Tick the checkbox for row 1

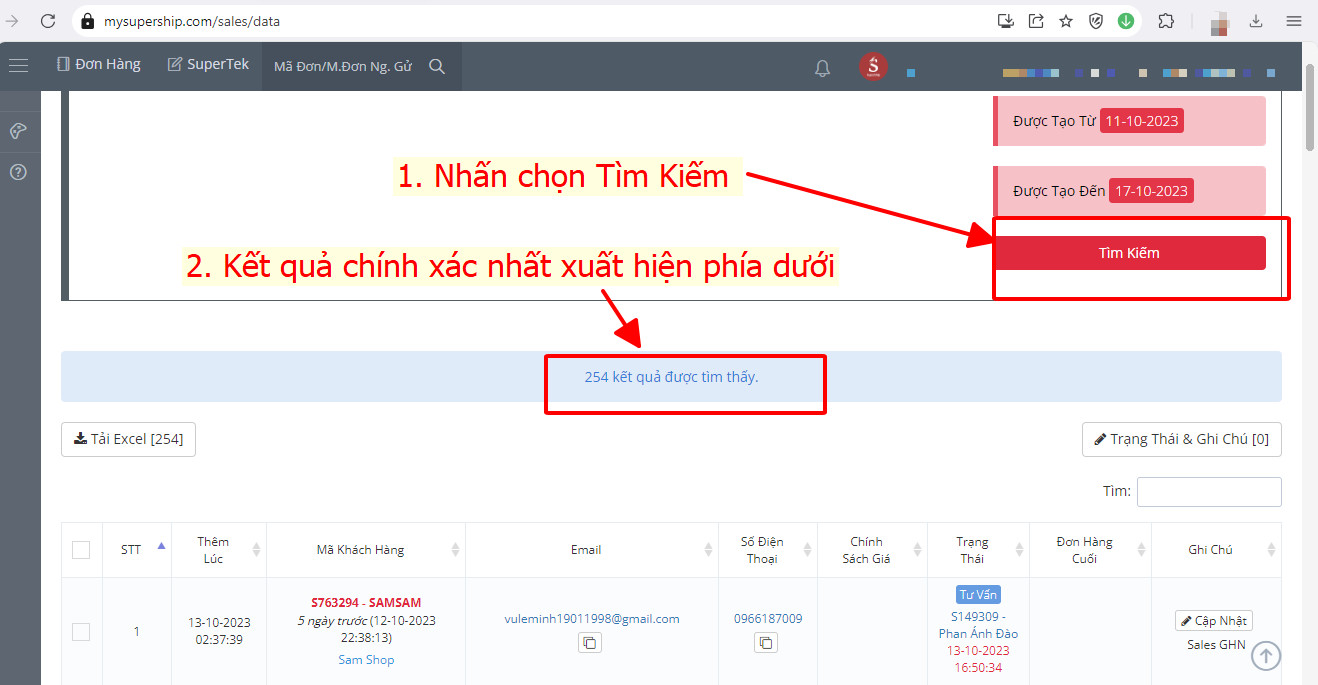click(81, 631)
